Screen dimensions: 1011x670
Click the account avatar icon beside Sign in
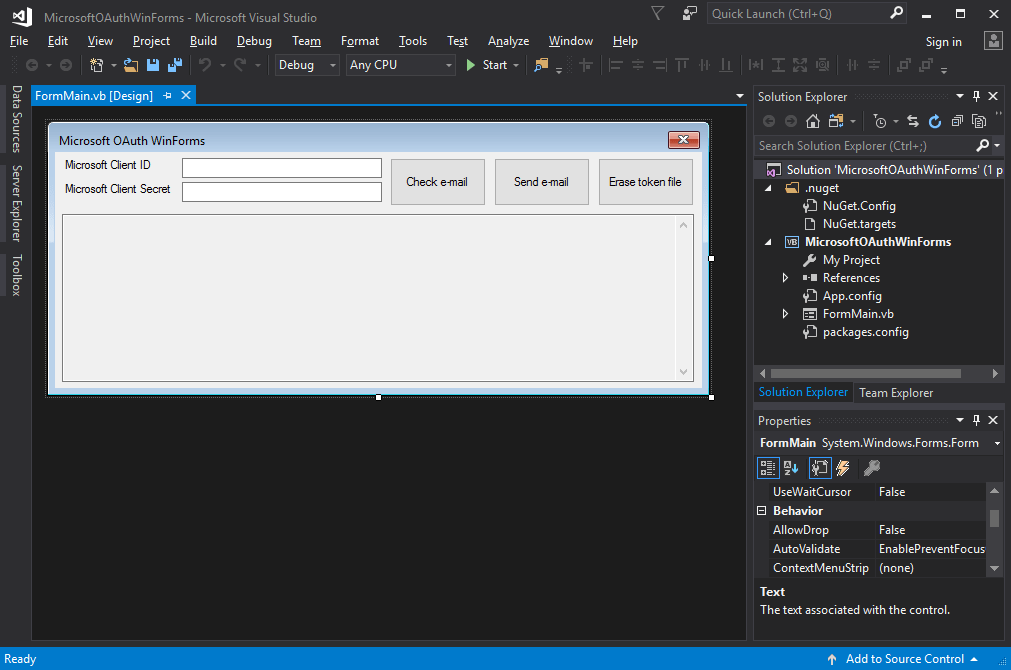(993, 41)
